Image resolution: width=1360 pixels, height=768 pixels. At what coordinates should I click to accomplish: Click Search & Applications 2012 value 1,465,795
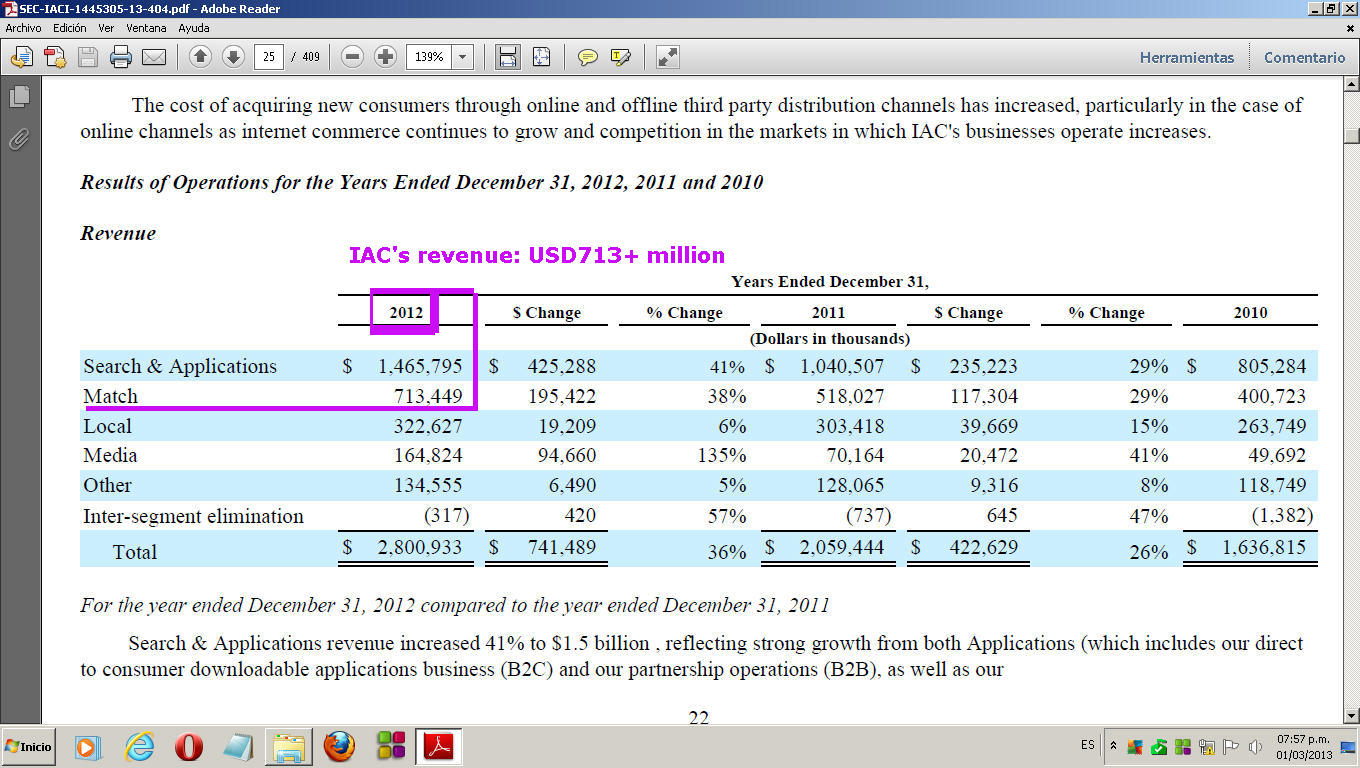[x=420, y=367]
